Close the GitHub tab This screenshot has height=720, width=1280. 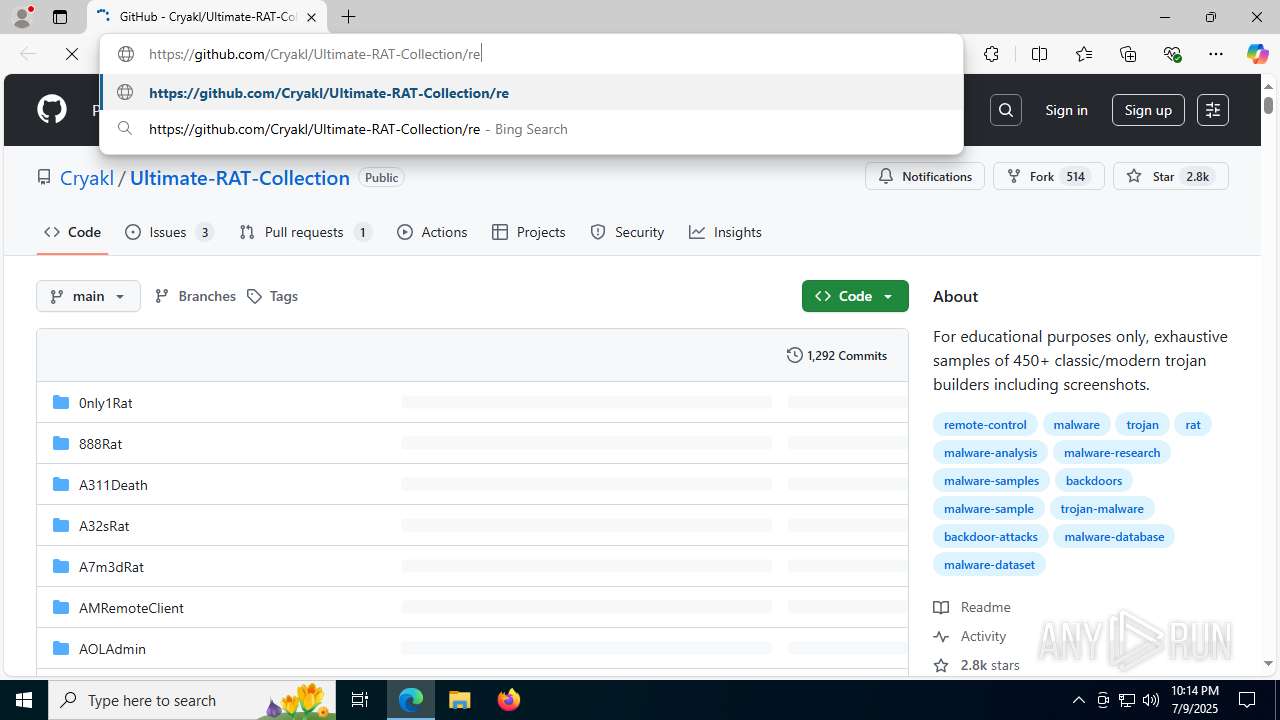click(x=311, y=17)
